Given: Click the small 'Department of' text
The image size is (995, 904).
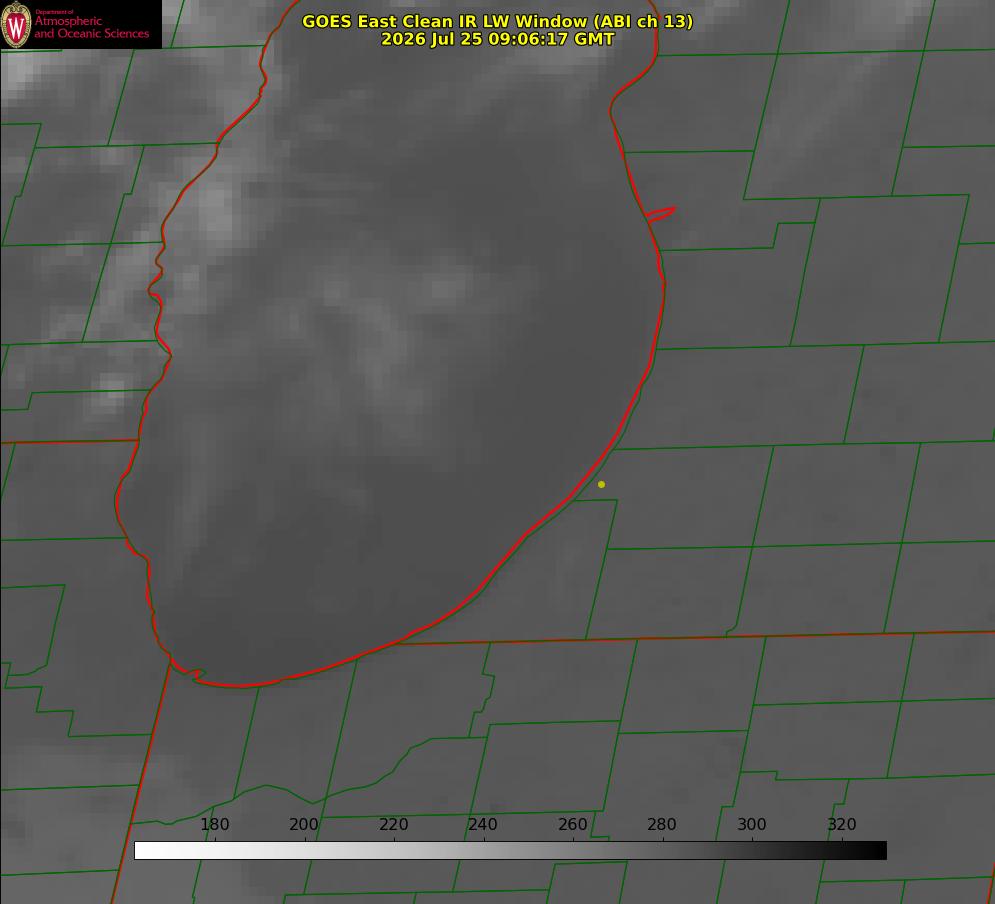Looking at the screenshot, I should click(x=54, y=11).
